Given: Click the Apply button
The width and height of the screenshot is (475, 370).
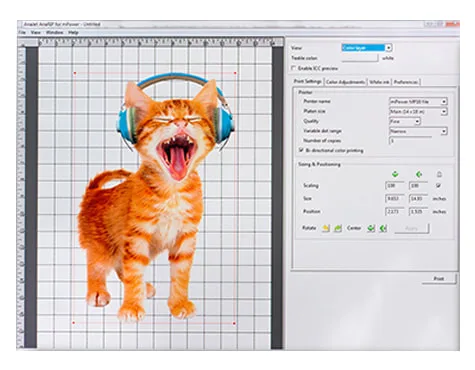Looking at the screenshot, I should click(x=412, y=228).
